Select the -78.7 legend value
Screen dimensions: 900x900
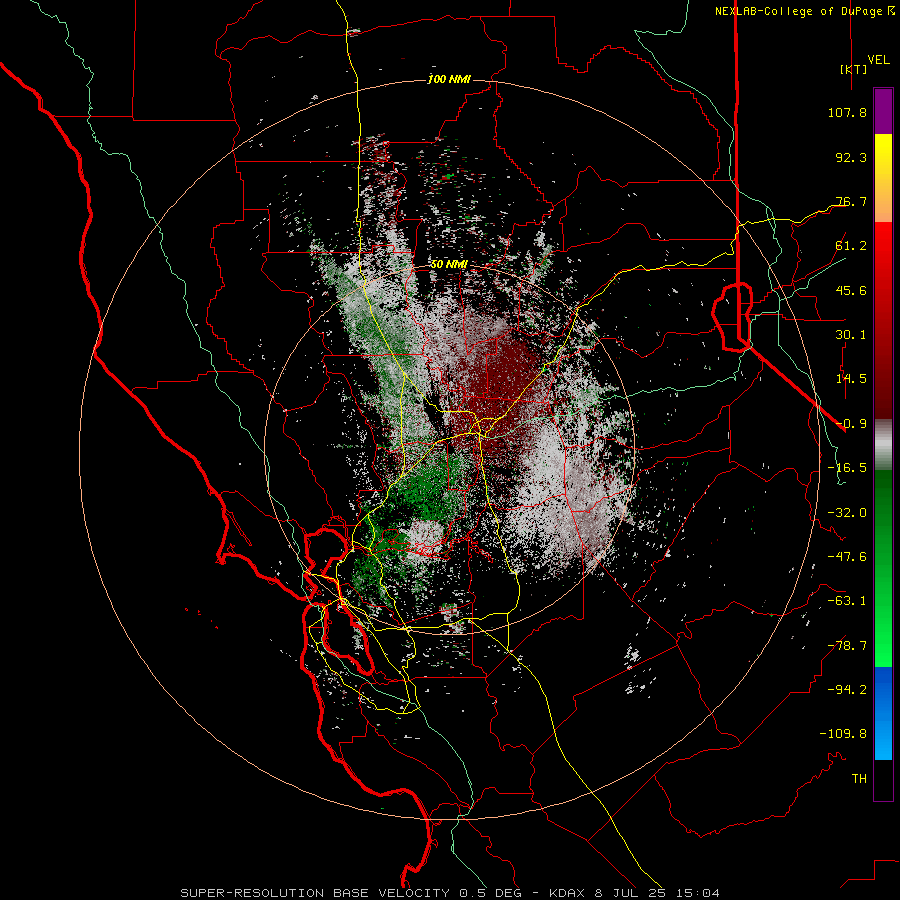pyautogui.click(x=847, y=646)
